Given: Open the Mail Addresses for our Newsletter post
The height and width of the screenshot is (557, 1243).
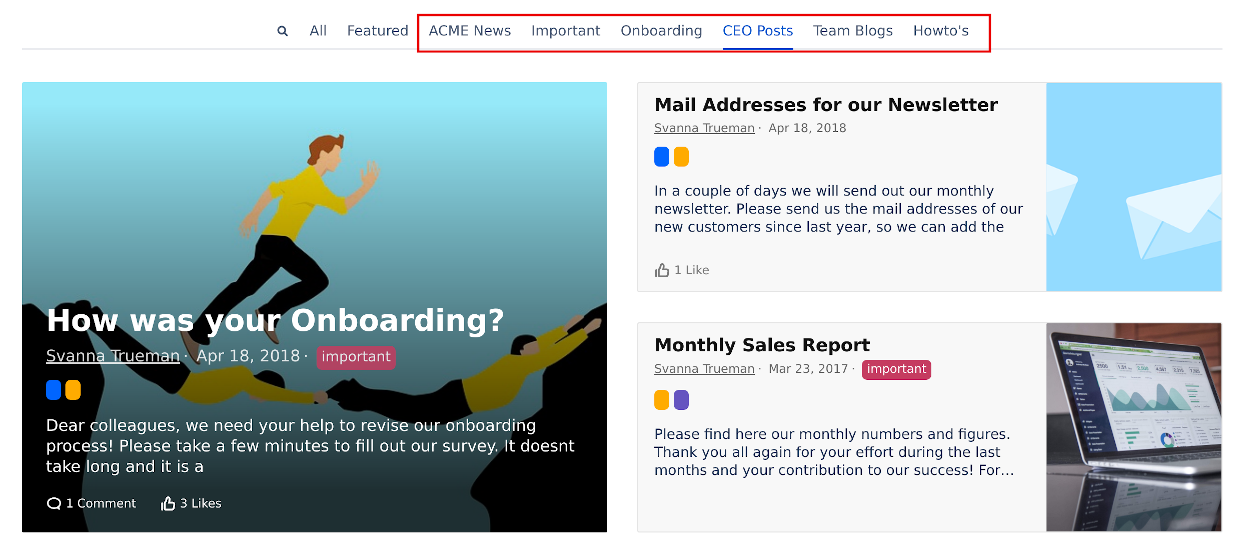Looking at the screenshot, I should coord(826,105).
